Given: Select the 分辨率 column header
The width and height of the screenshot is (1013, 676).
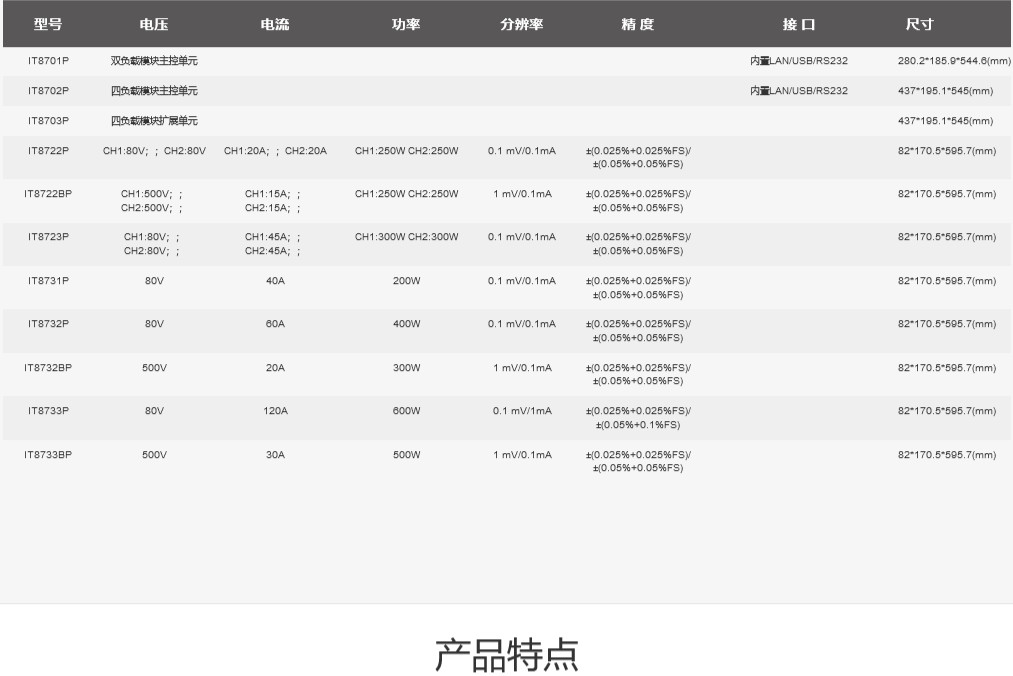Looking at the screenshot, I should (521, 25).
